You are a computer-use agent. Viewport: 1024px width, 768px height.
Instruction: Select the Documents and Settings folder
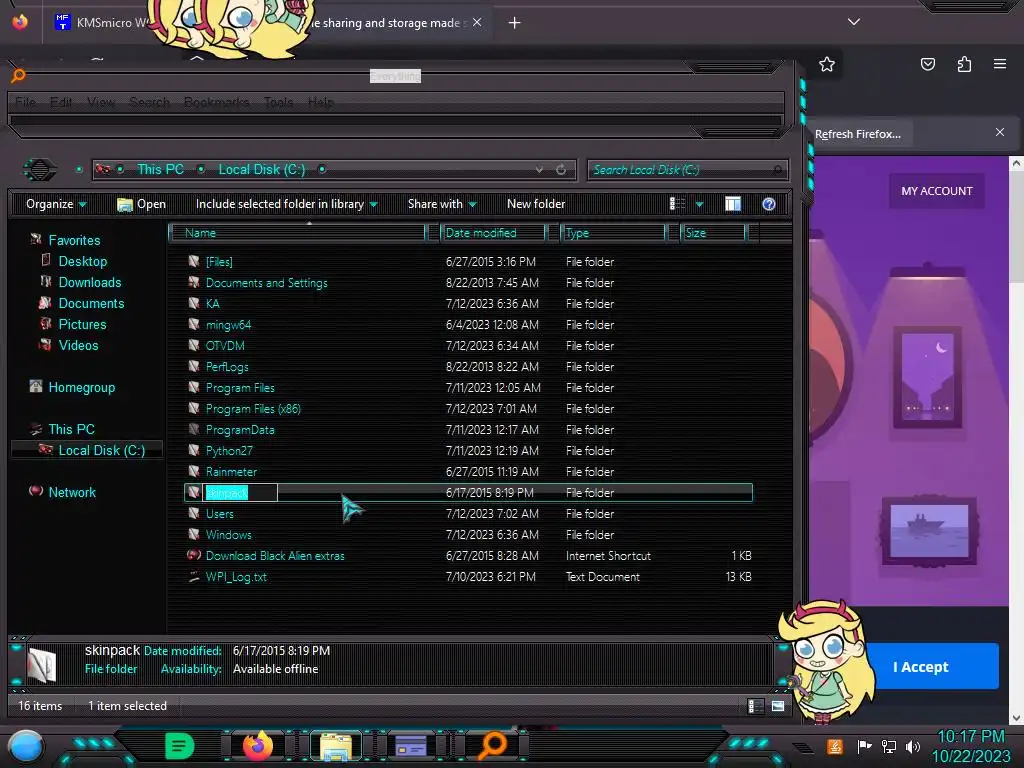click(266, 283)
